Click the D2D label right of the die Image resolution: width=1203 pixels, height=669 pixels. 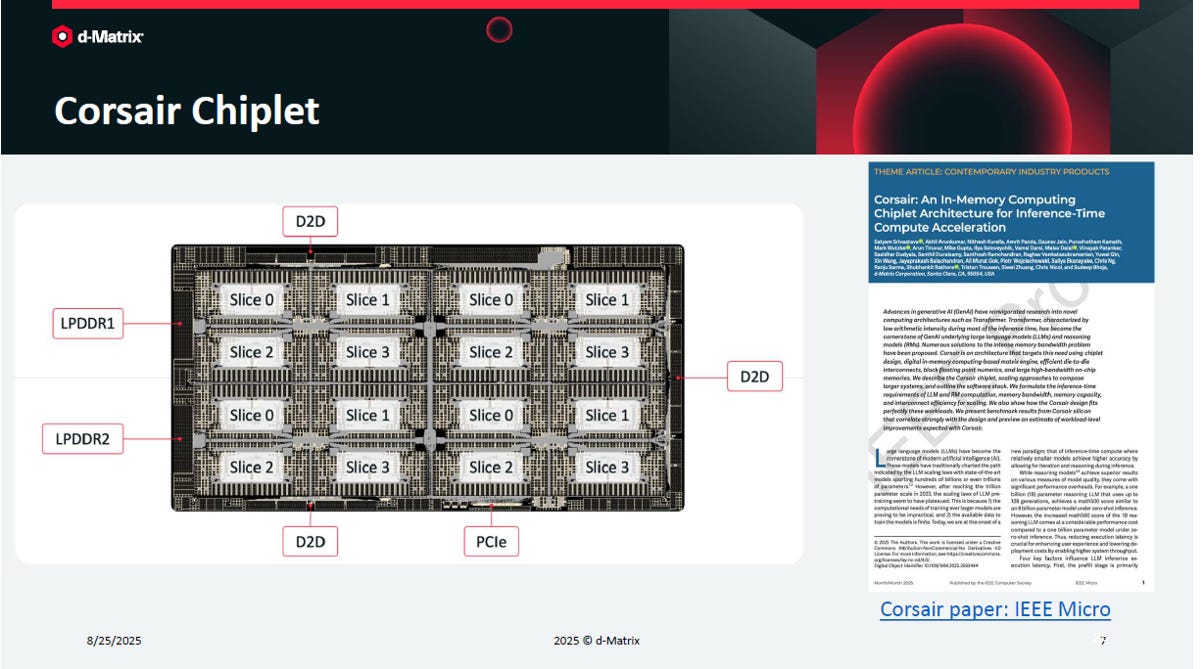coord(754,377)
